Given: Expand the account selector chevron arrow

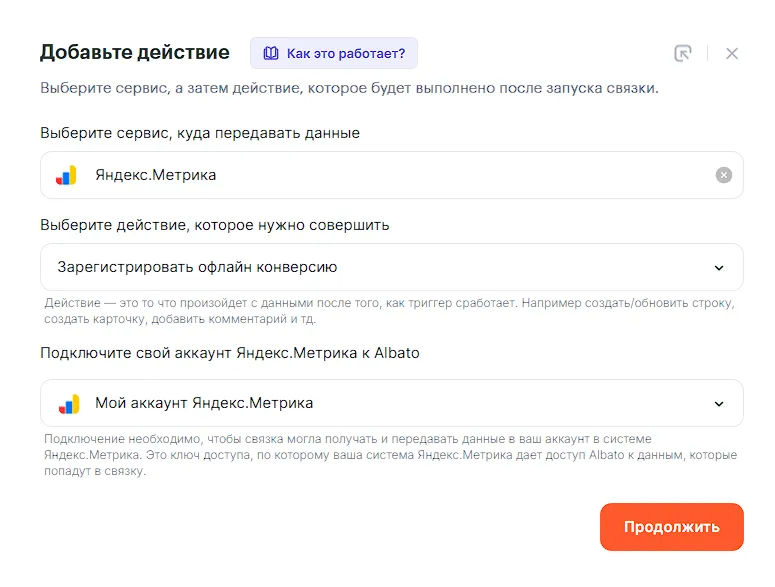Looking at the screenshot, I should pyautogui.click(x=718, y=404).
